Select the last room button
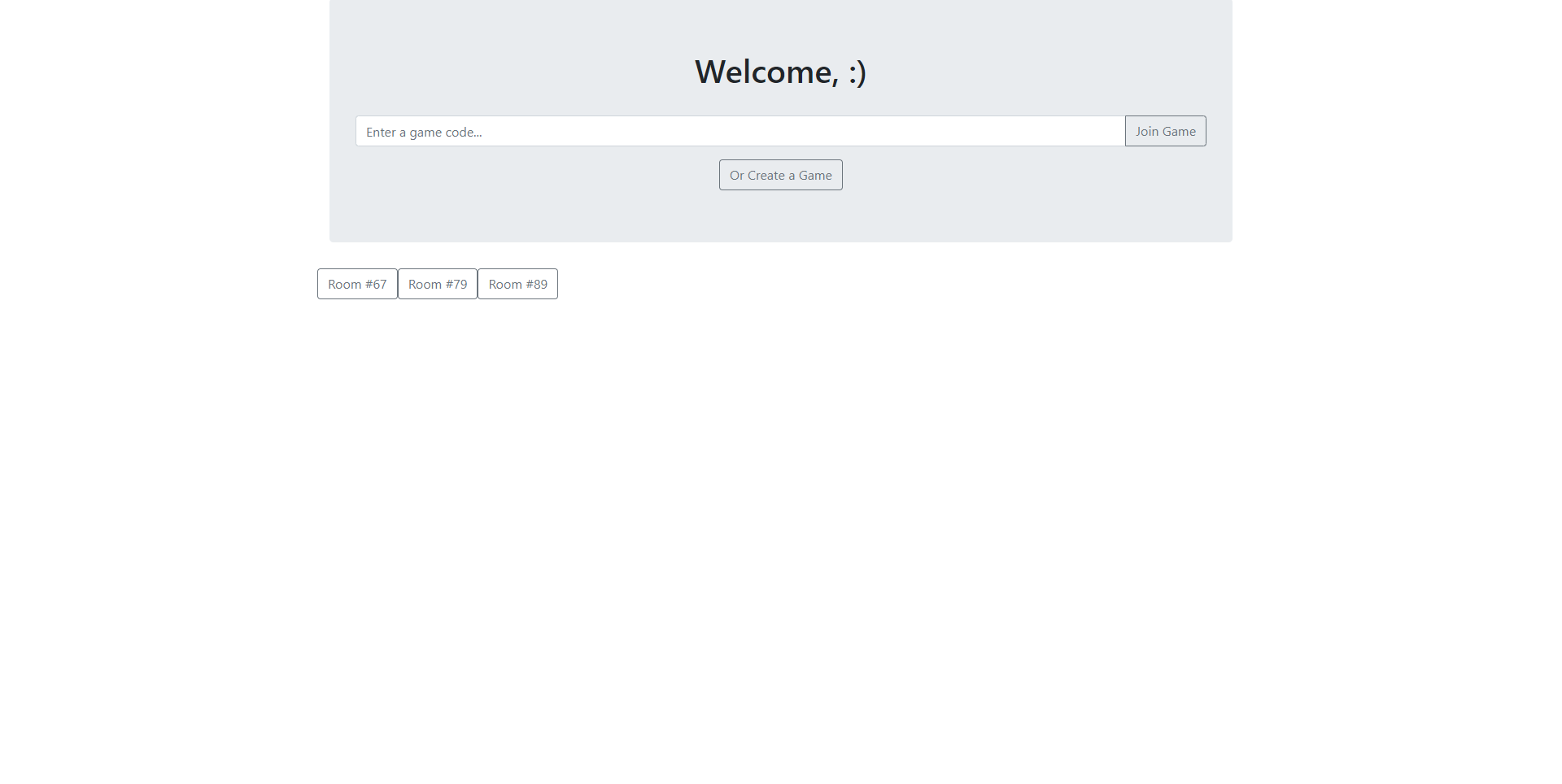Image resolution: width=1562 pixels, height=784 pixels. pos(517,285)
